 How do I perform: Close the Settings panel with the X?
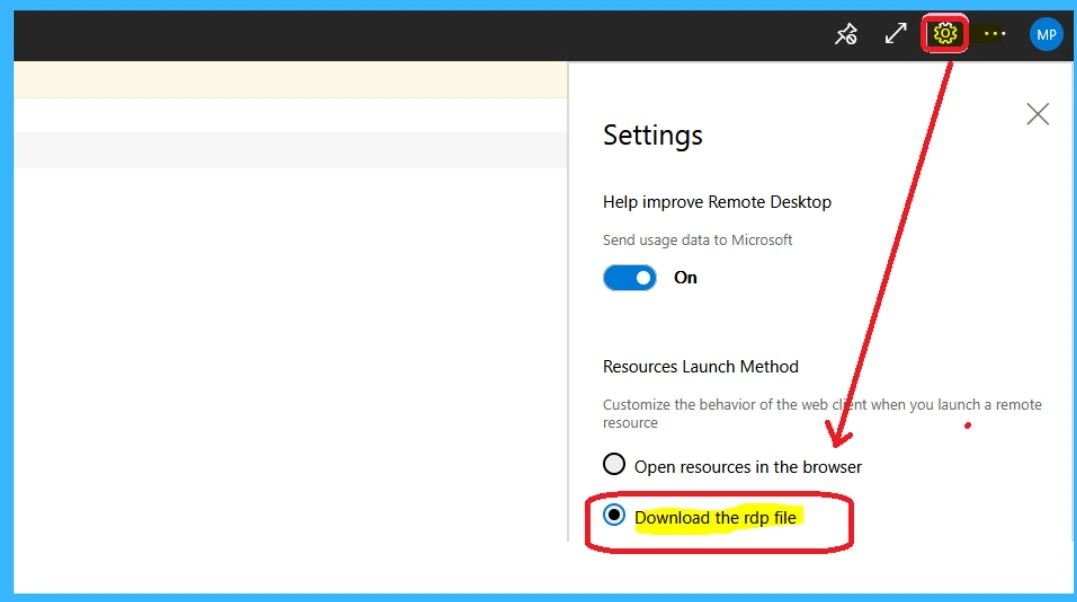tap(1037, 114)
